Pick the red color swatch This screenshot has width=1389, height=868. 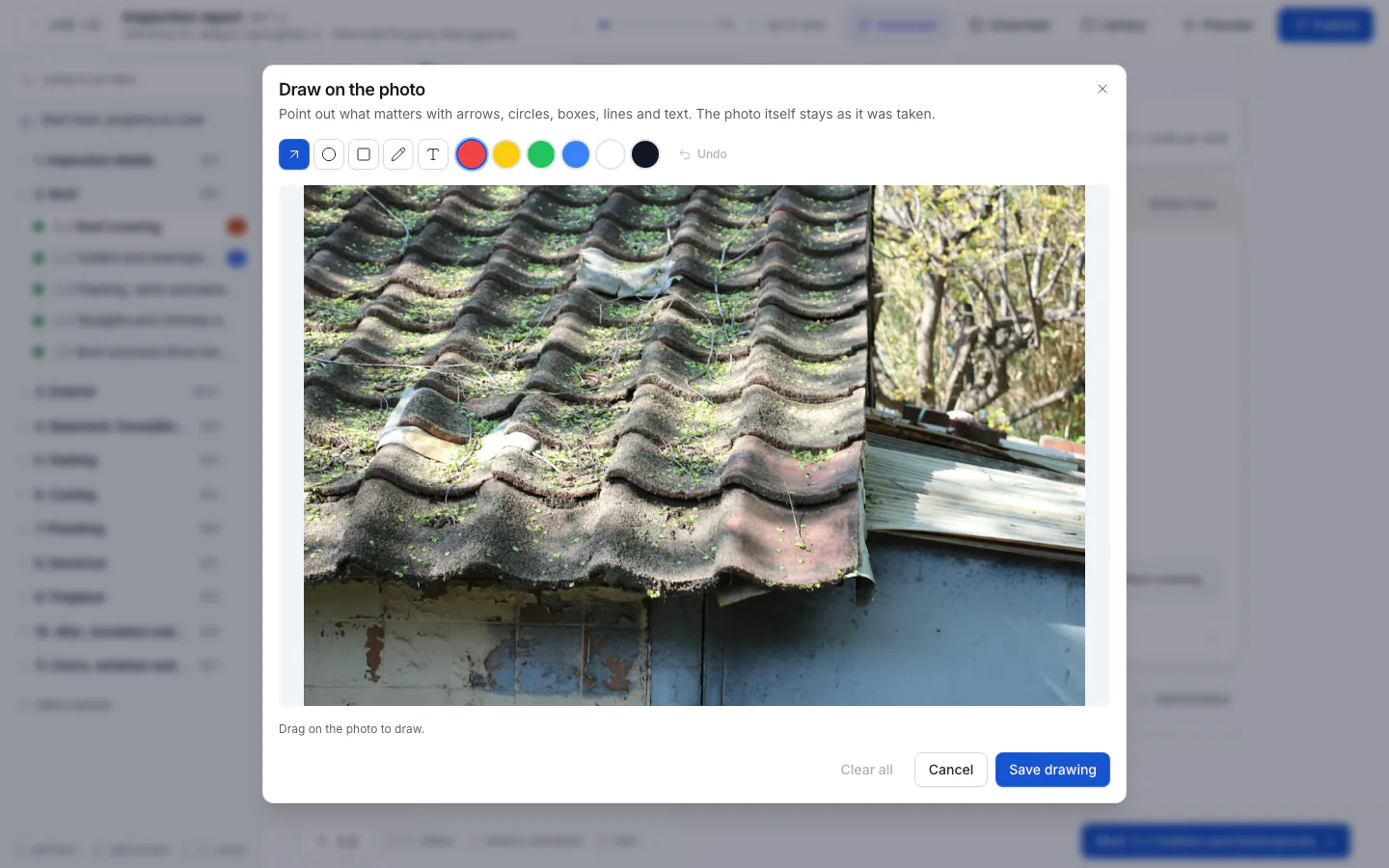[472, 154]
